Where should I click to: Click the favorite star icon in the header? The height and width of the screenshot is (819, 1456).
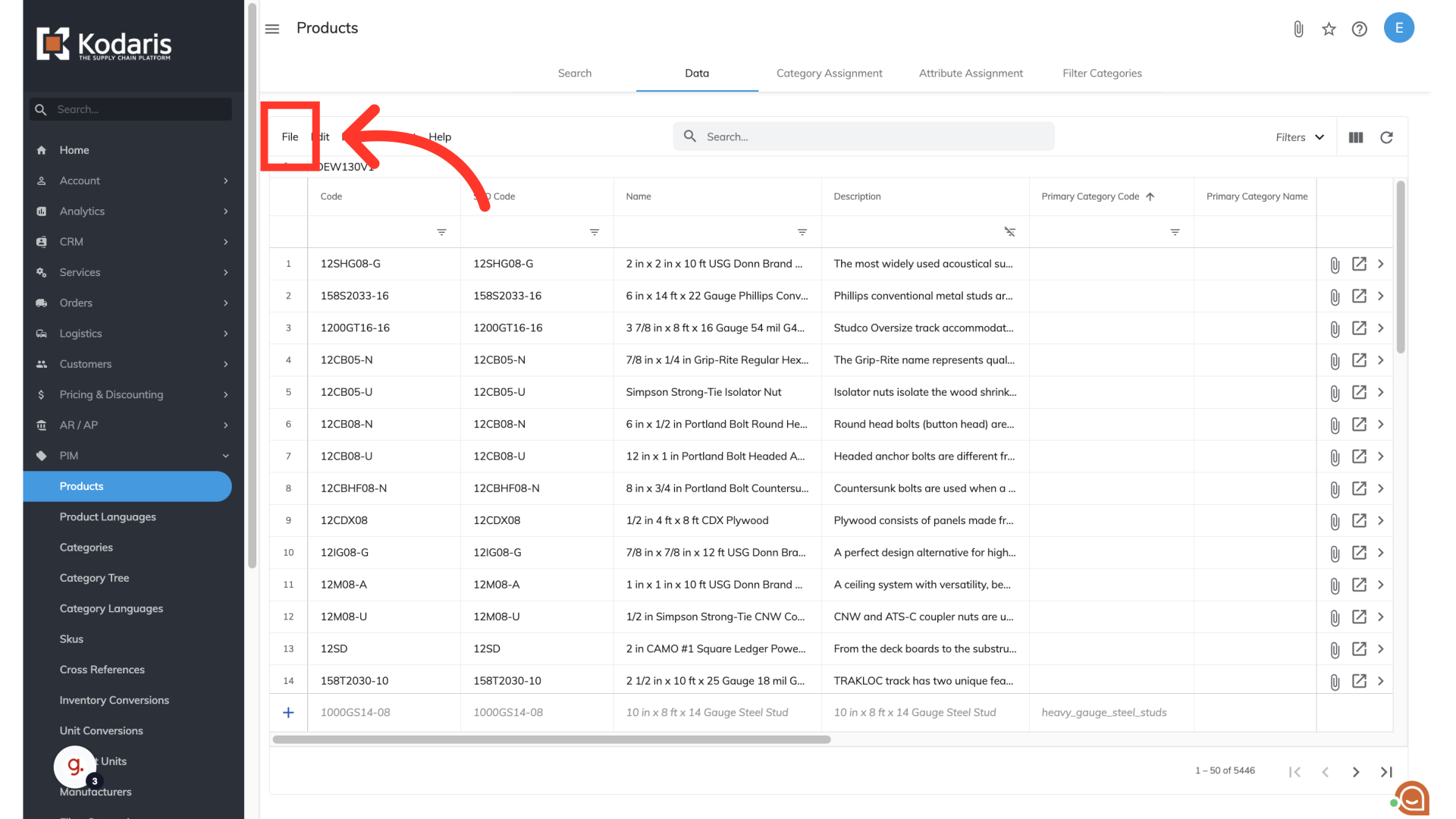1329,29
